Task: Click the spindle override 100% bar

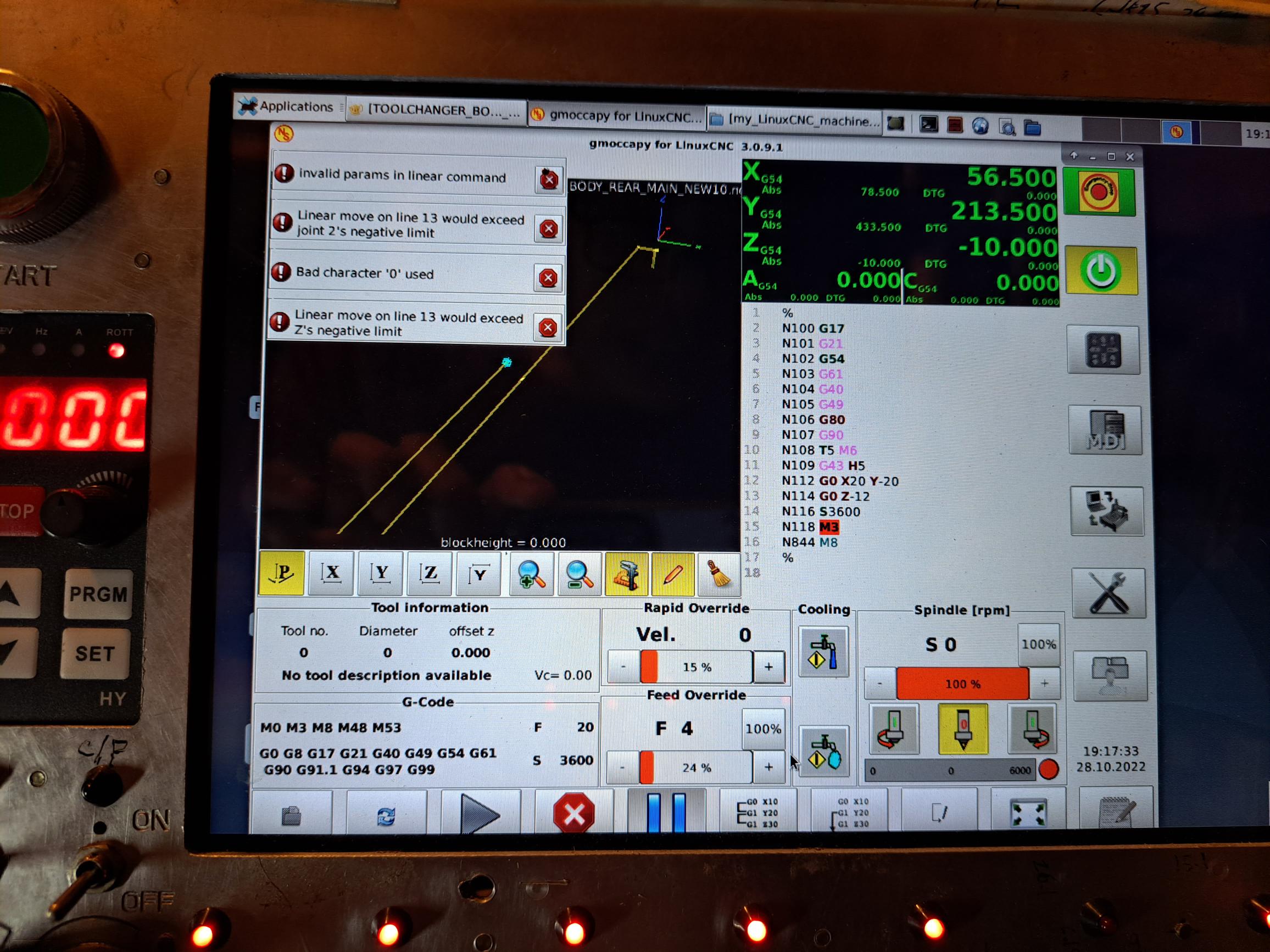Action: 962,684
